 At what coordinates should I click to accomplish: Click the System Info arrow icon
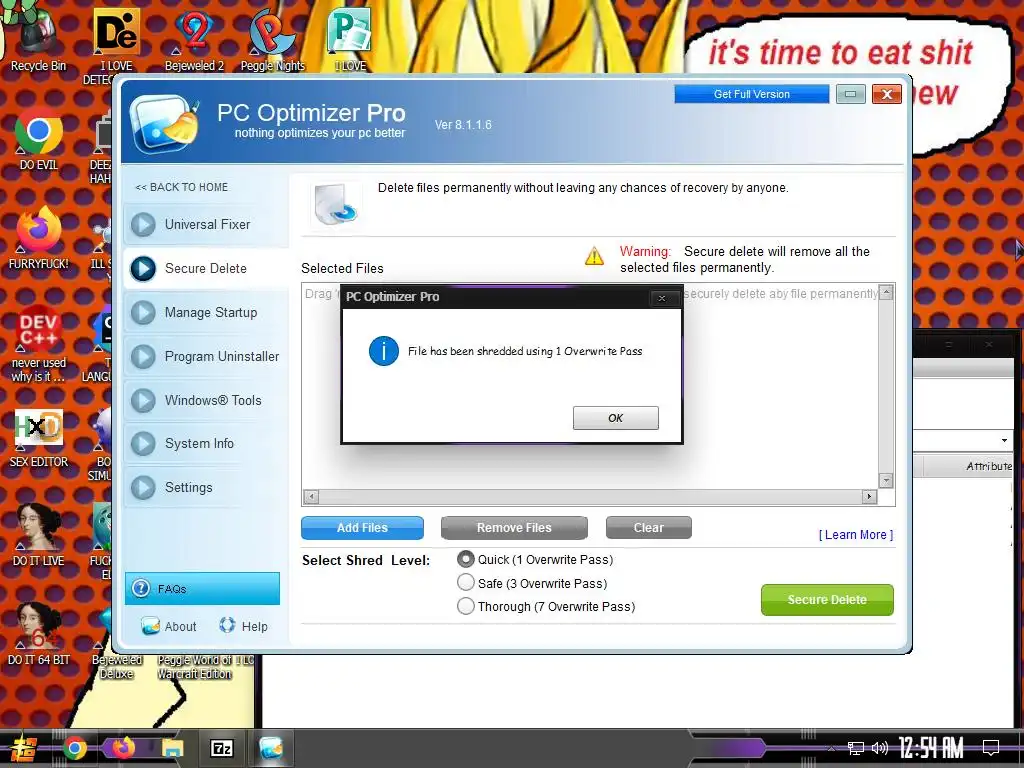143,443
